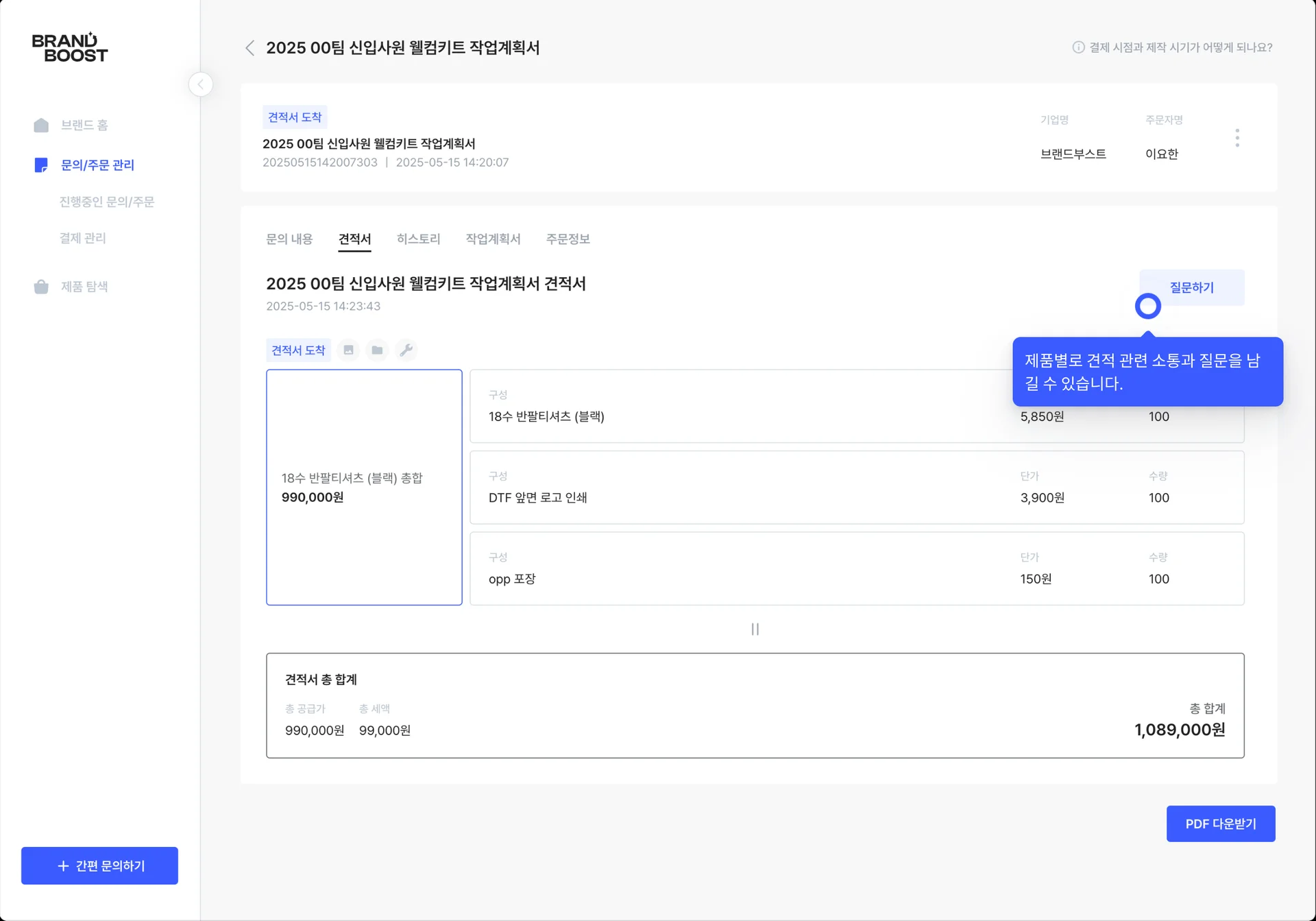The width and height of the screenshot is (1316, 921).
Task: Switch to the 주문정보 tab
Action: 568,239
